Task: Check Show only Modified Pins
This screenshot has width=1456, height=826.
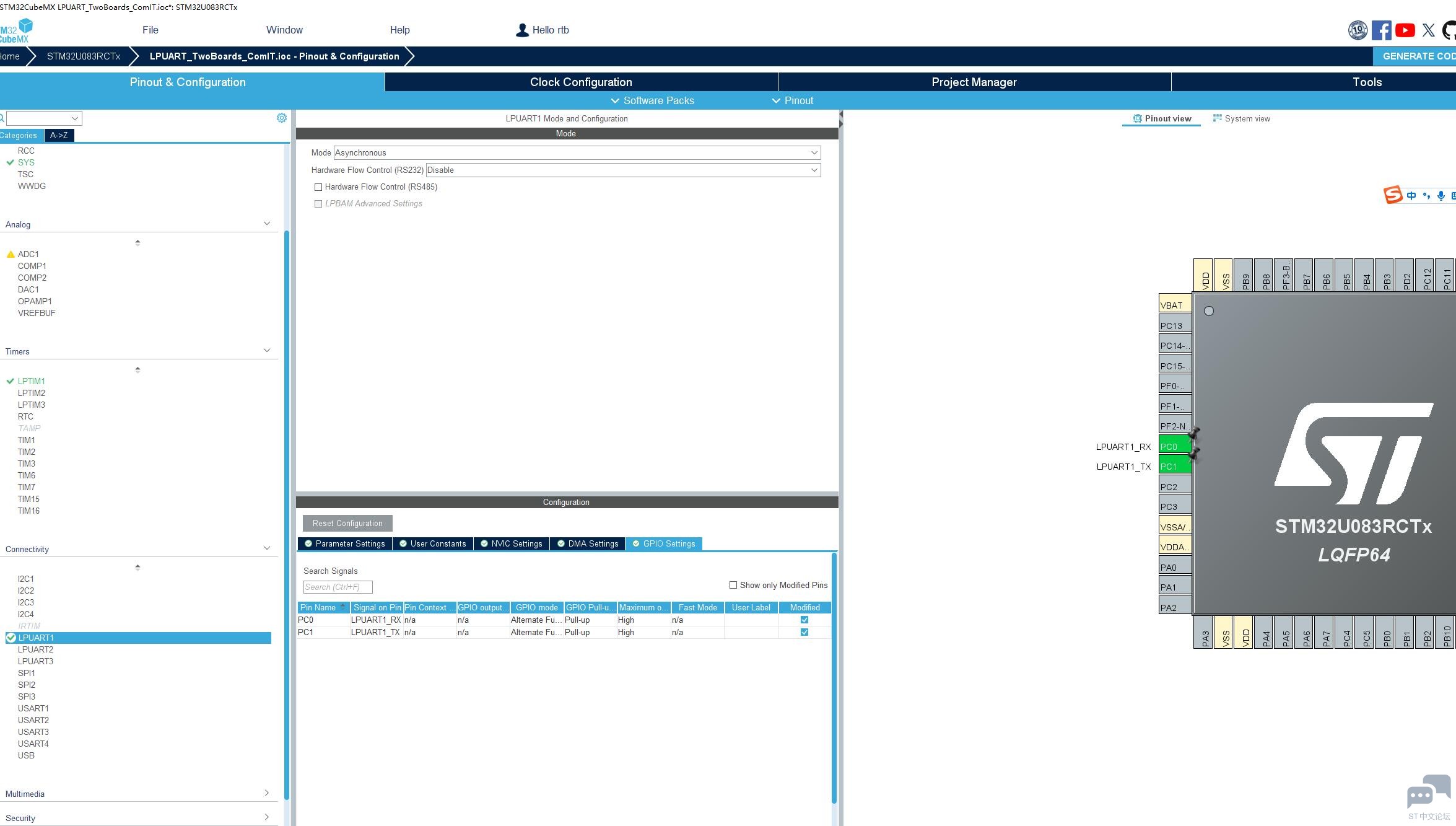Action: pos(733,585)
